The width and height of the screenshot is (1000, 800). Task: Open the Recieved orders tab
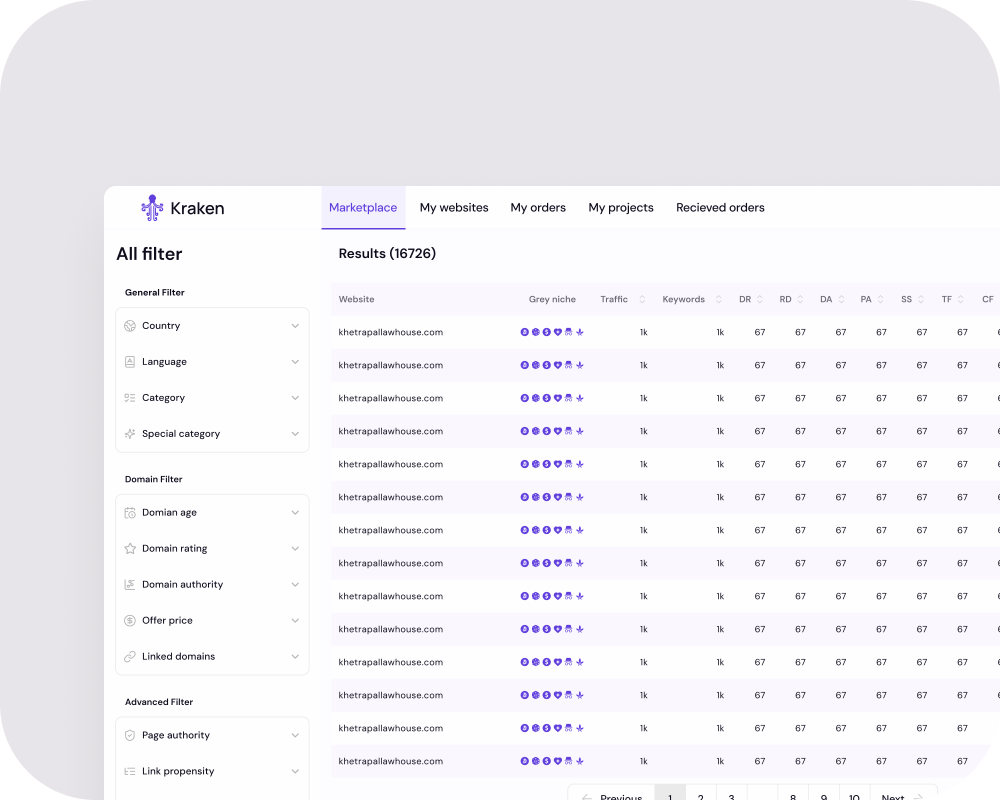[720, 207]
